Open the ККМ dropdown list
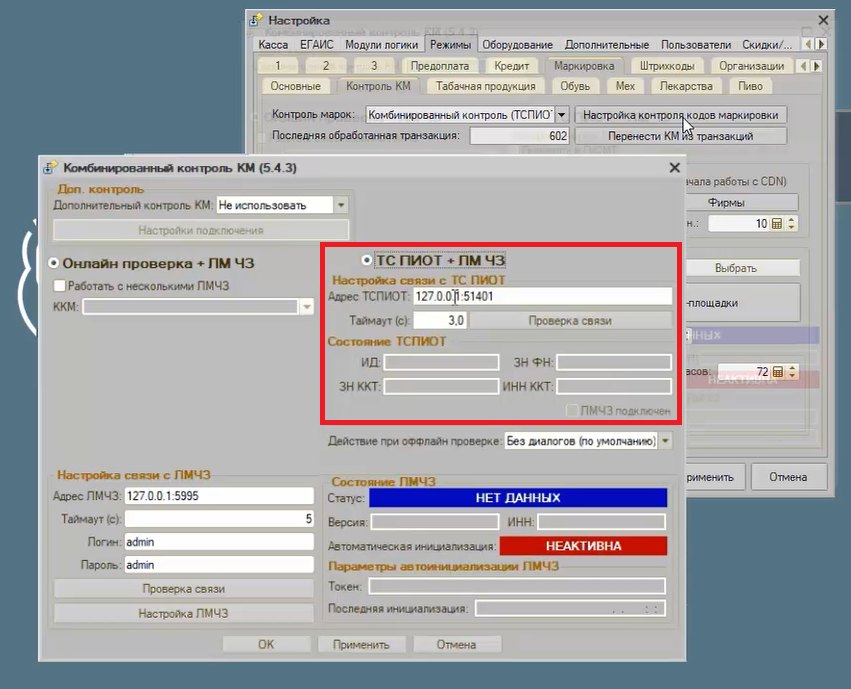851x689 pixels. (307, 307)
